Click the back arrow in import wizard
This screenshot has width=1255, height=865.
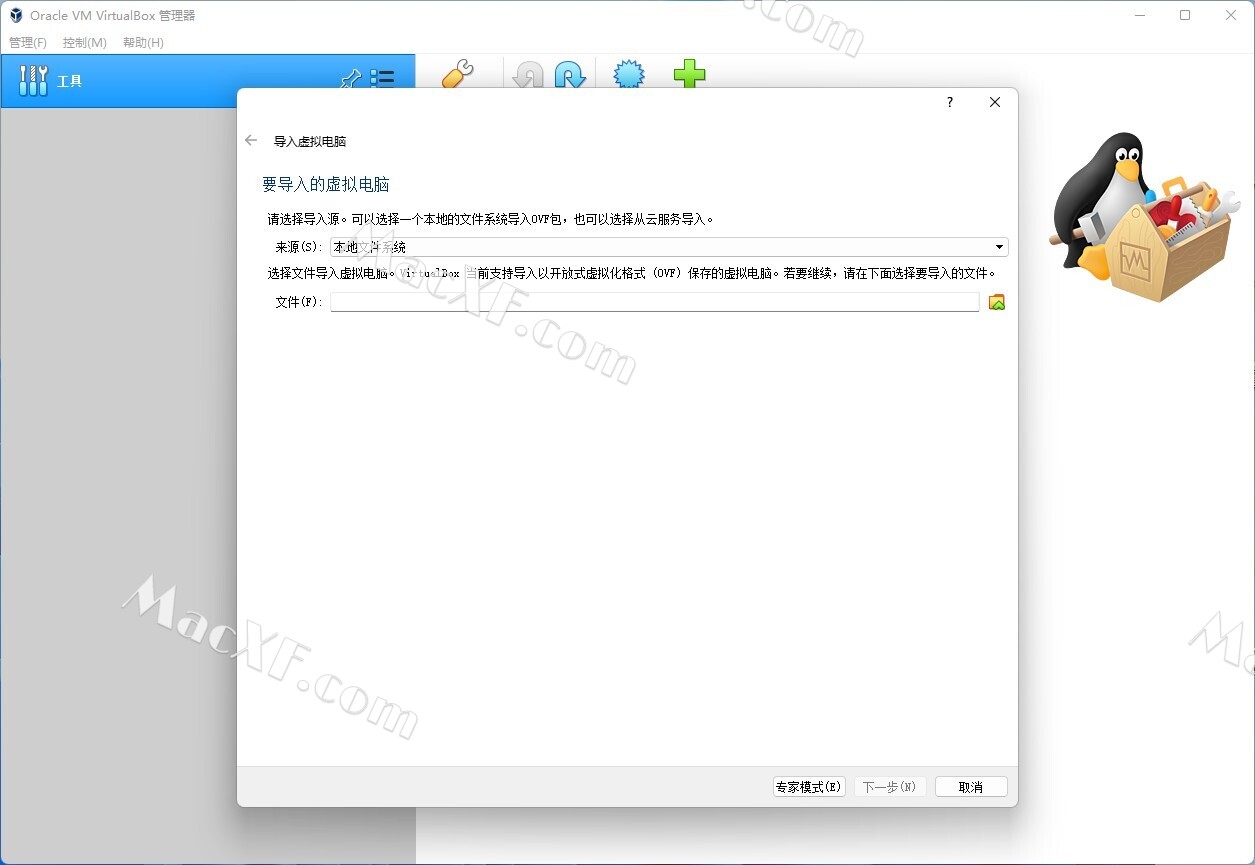coord(251,141)
